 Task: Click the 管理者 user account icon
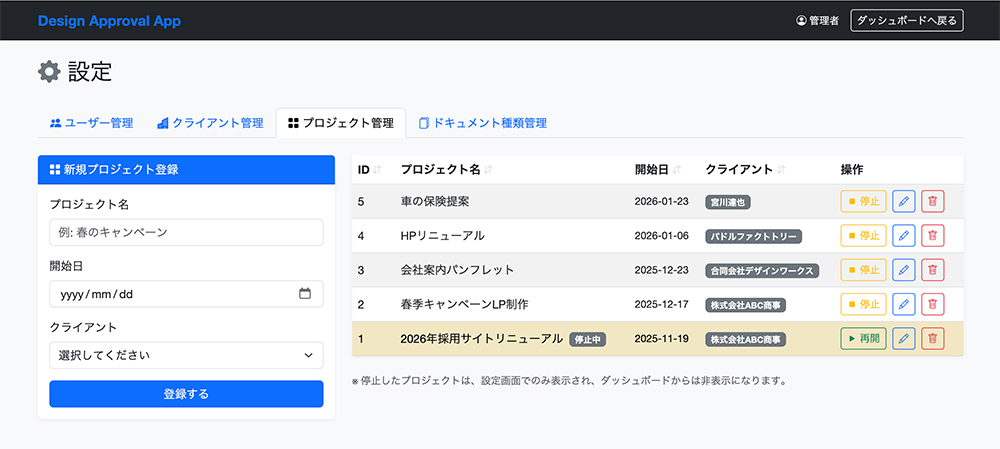(x=801, y=20)
